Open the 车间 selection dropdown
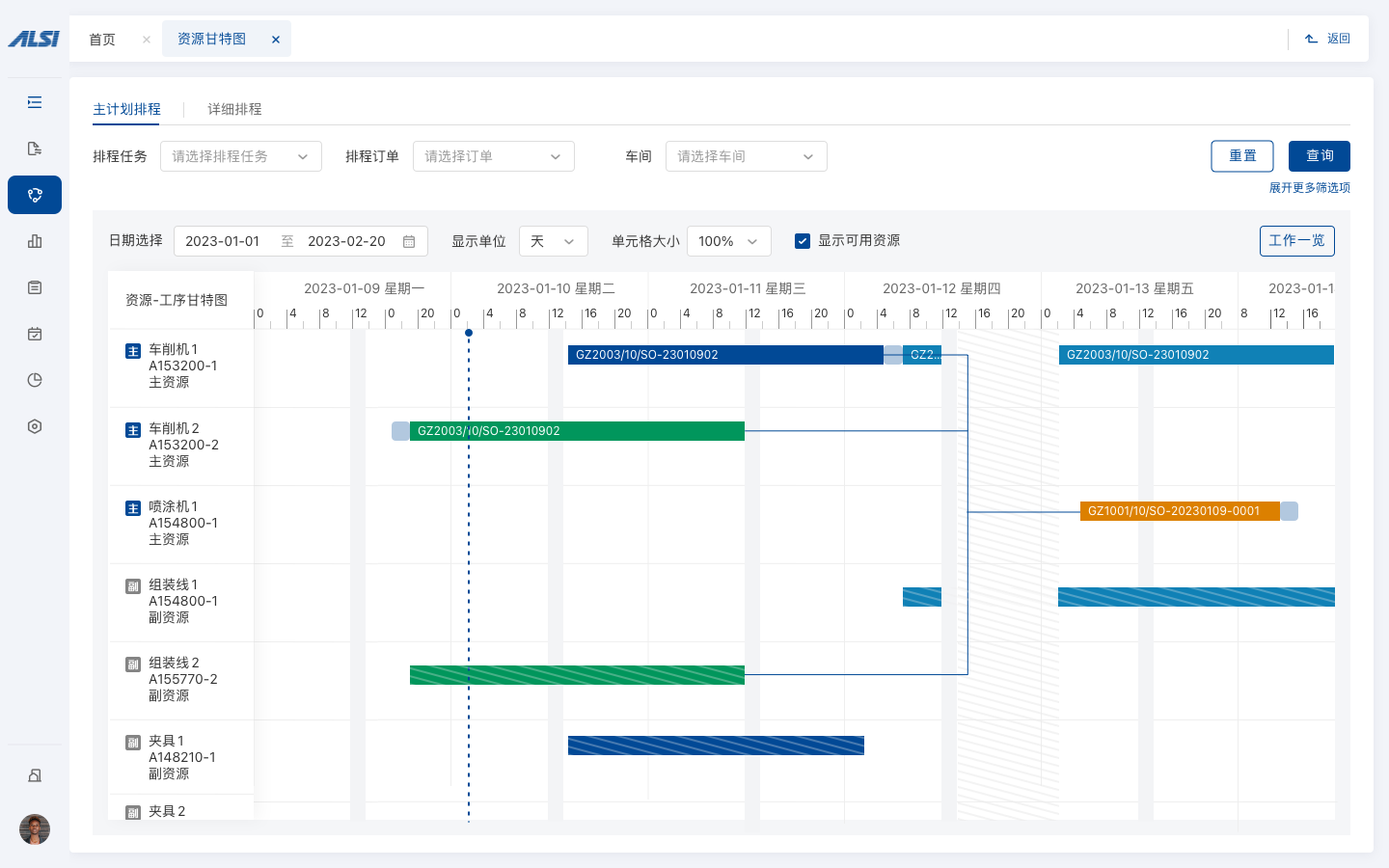The width and height of the screenshot is (1389, 868). [x=746, y=156]
